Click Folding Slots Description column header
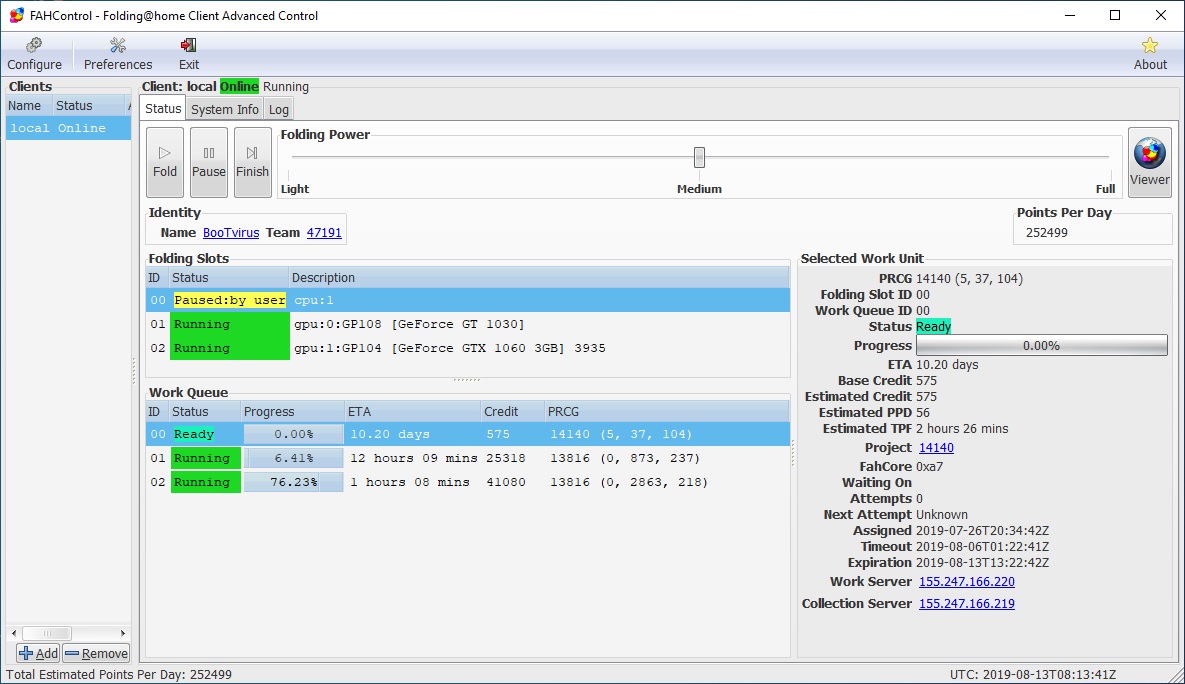The image size is (1185, 684). tap(539, 277)
